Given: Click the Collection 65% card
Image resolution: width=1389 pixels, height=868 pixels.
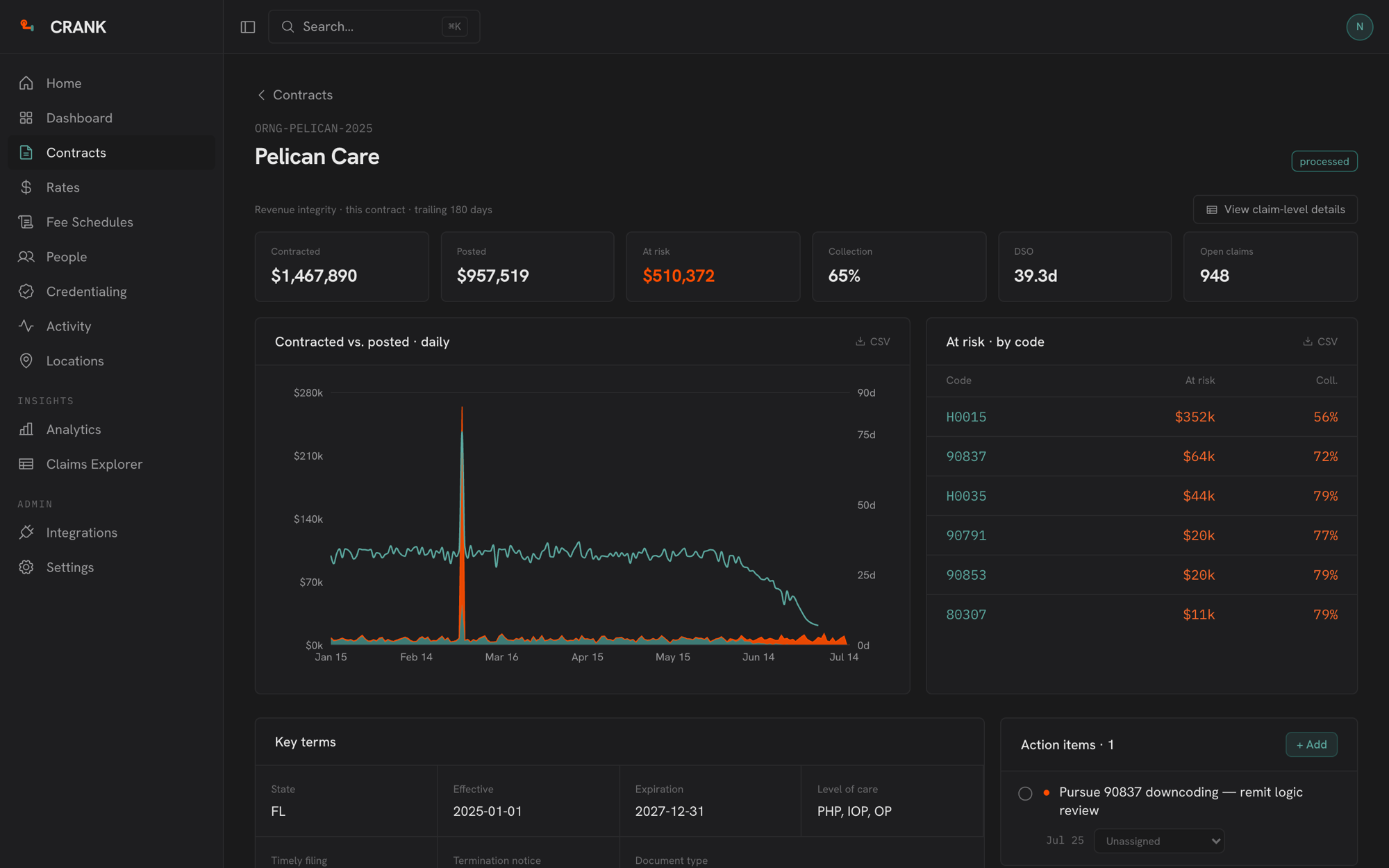Looking at the screenshot, I should coord(899,267).
